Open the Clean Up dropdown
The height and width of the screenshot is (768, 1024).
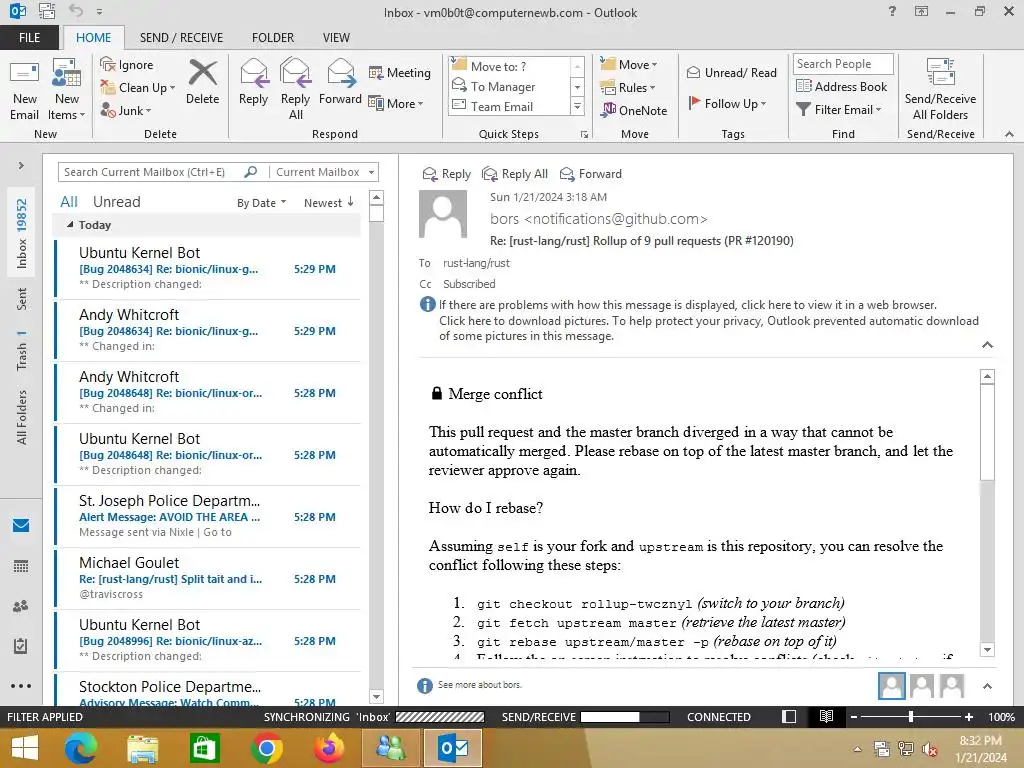point(138,88)
